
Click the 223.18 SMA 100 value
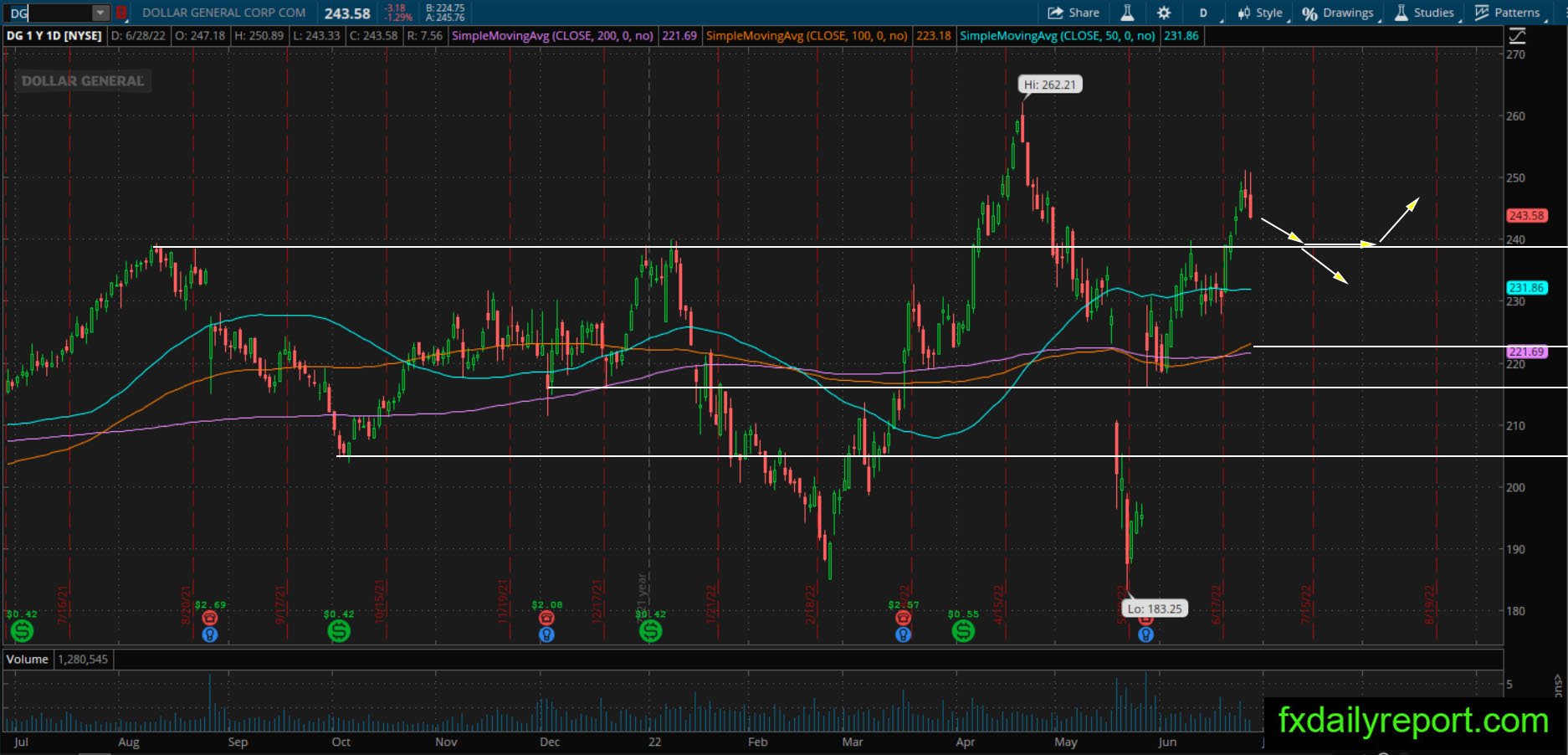click(933, 36)
